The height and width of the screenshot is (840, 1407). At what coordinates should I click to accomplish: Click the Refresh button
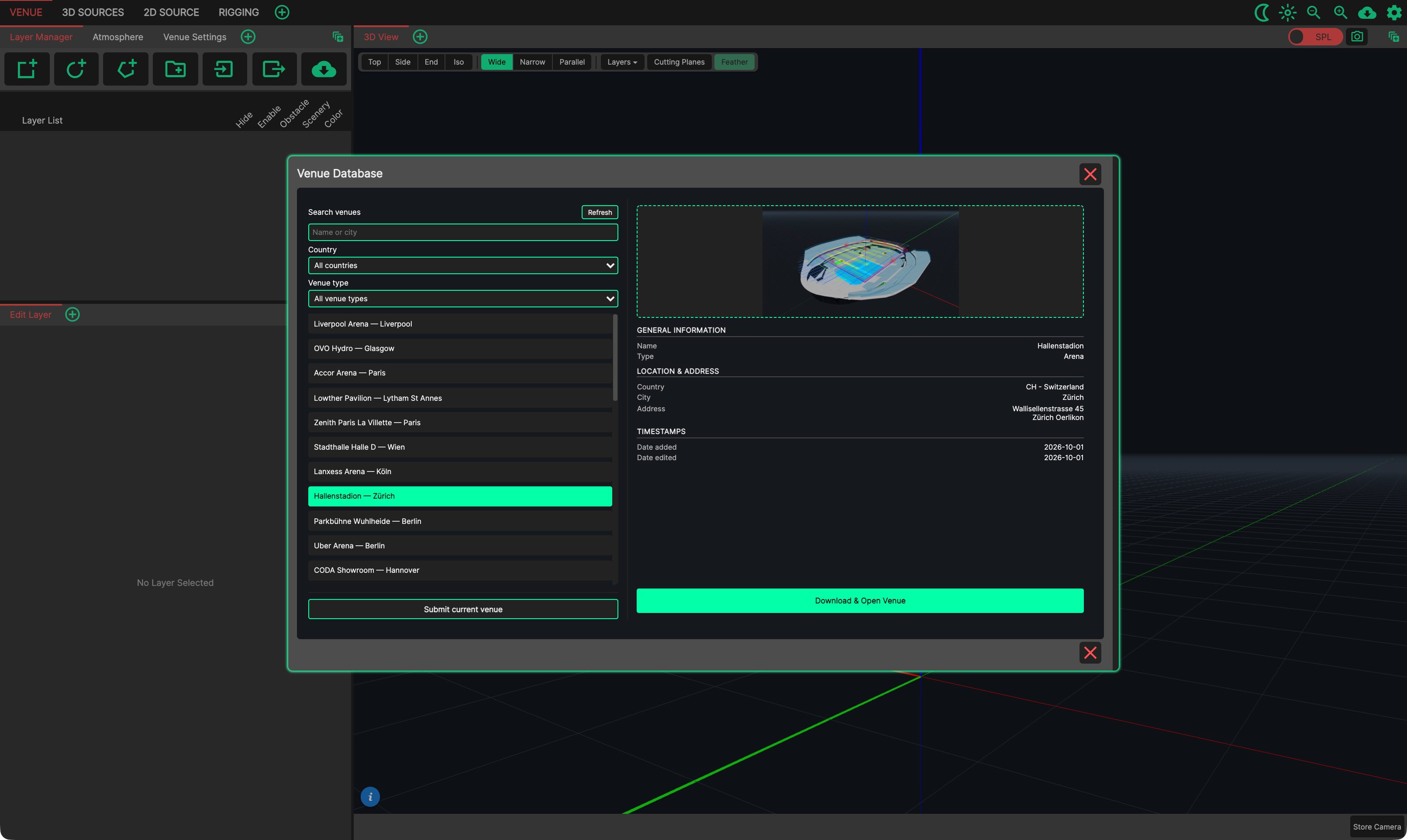coord(600,212)
